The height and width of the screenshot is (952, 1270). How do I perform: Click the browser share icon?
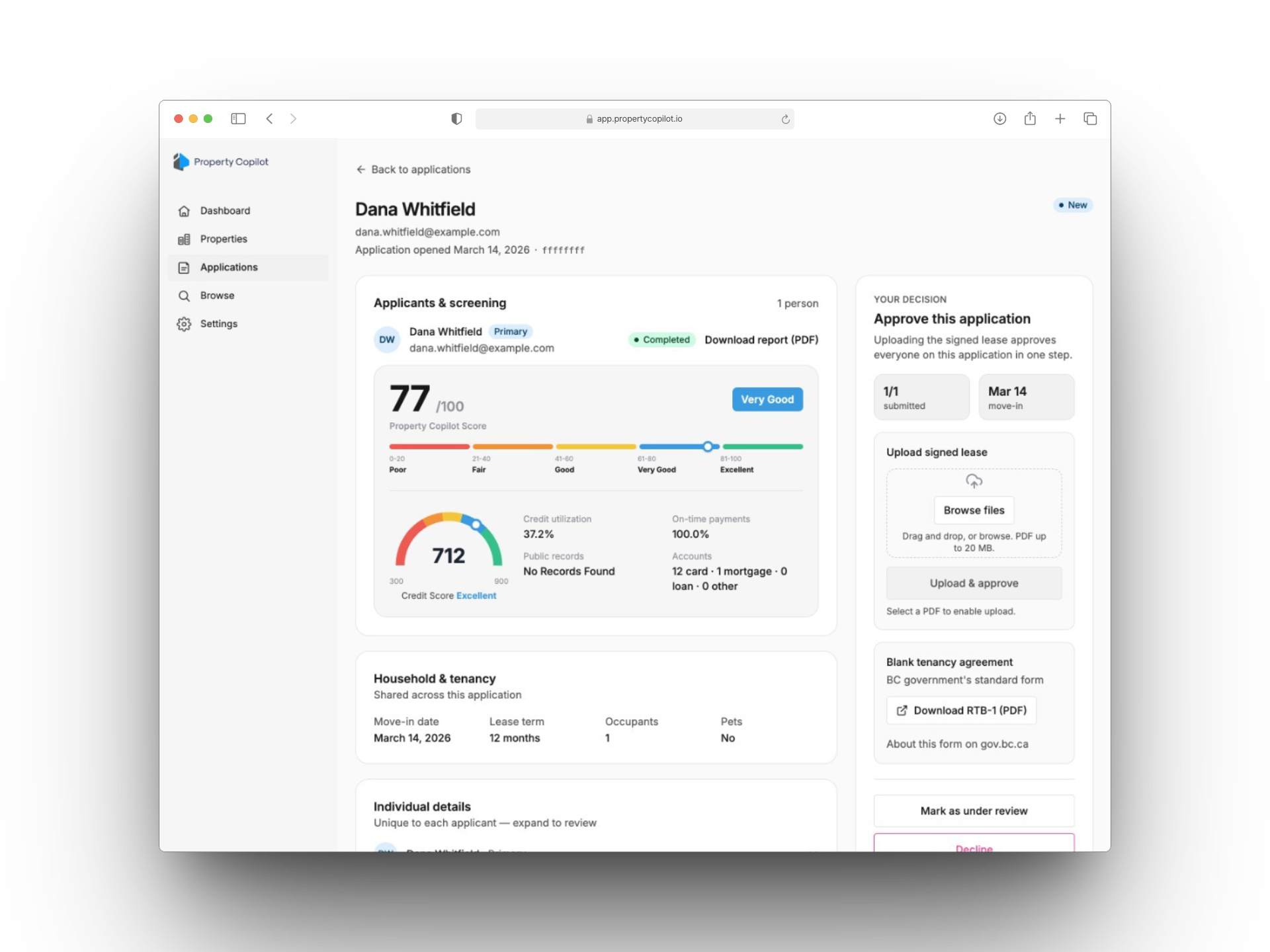click(1030, 118)
